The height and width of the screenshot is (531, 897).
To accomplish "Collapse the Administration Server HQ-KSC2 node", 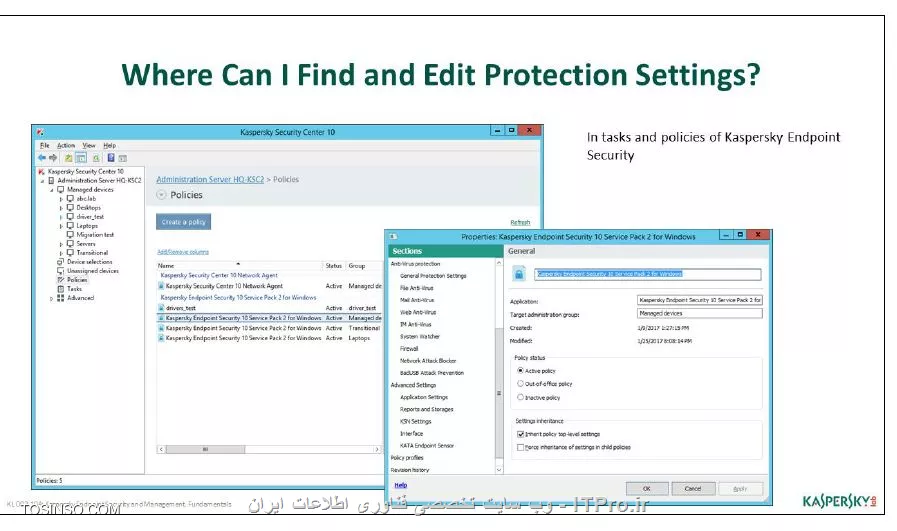I will click(42, 181).
